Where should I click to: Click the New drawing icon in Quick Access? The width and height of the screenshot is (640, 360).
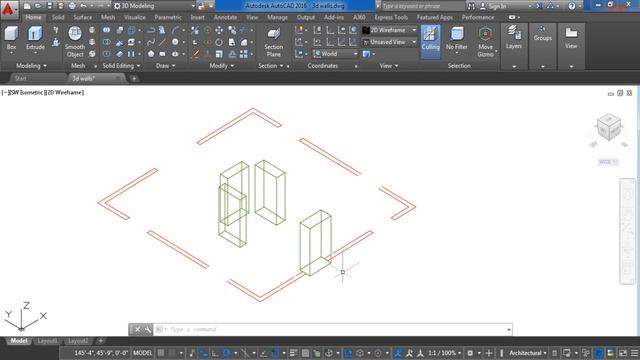(27, 6)
